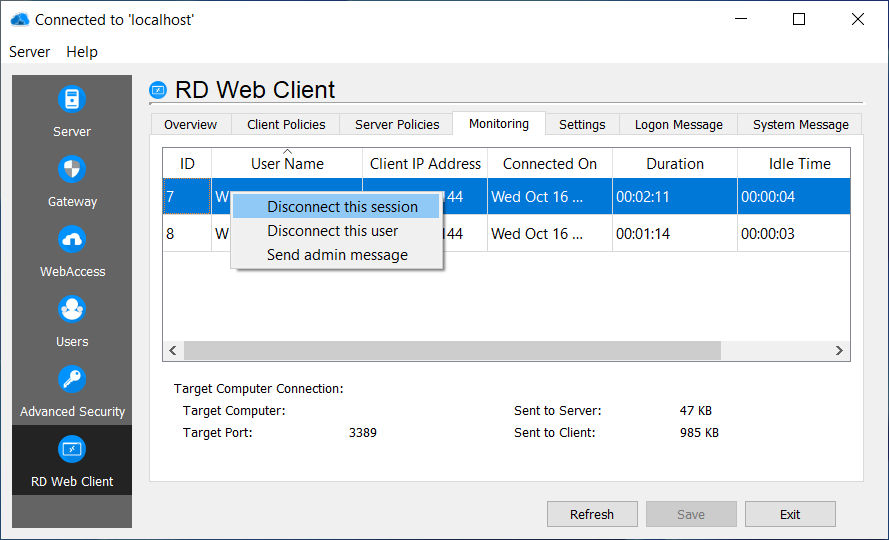Screen dimensions: 889x540
Task: Sort by Connected On column header
Action: pos(550,163)
